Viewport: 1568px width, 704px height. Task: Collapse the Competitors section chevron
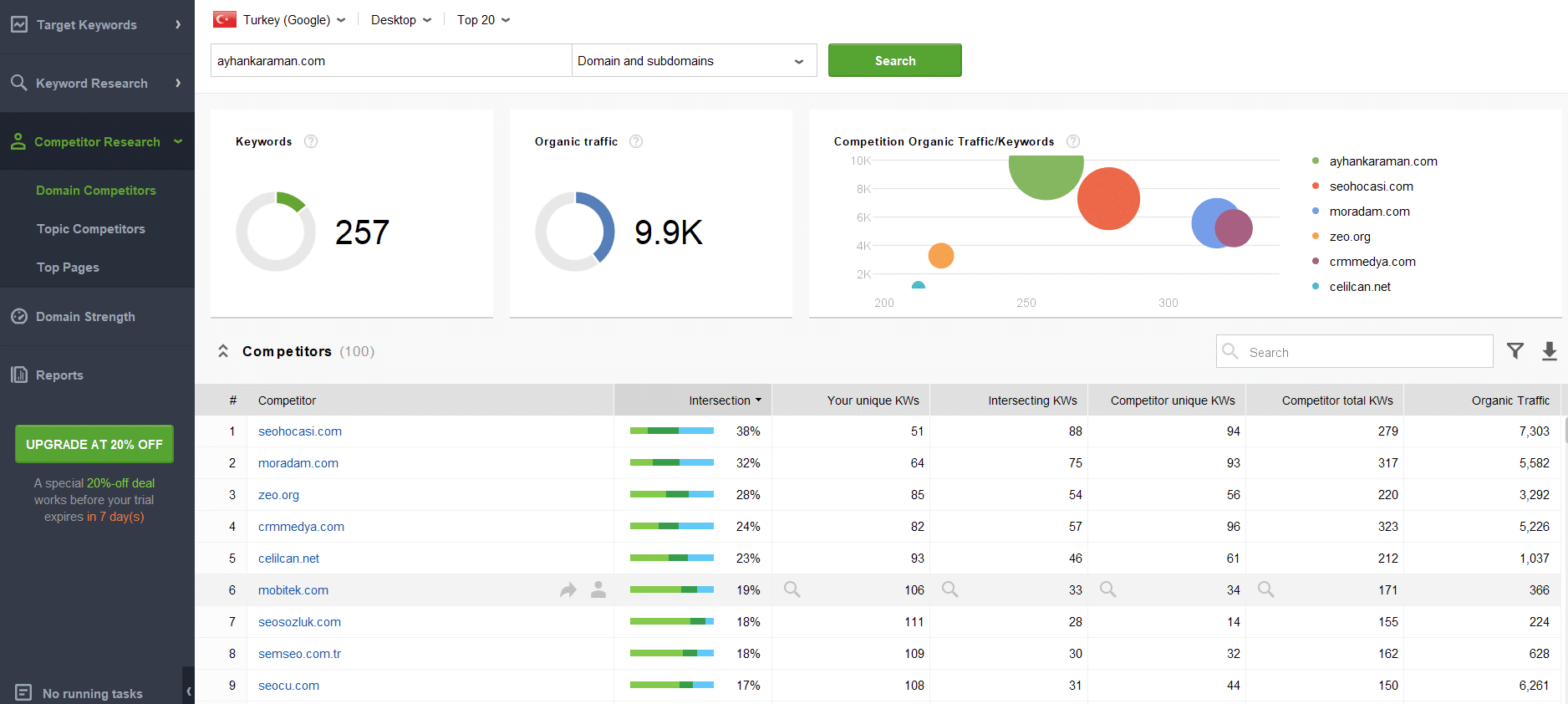[x=223, y=351]
